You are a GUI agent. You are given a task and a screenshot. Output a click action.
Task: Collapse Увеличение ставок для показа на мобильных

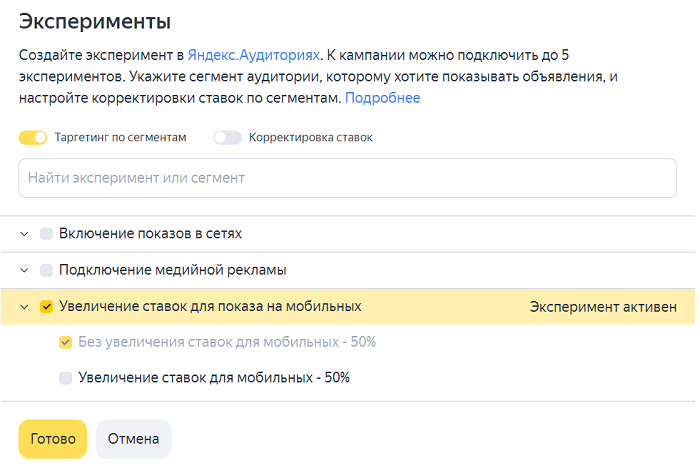click(25, 307)
